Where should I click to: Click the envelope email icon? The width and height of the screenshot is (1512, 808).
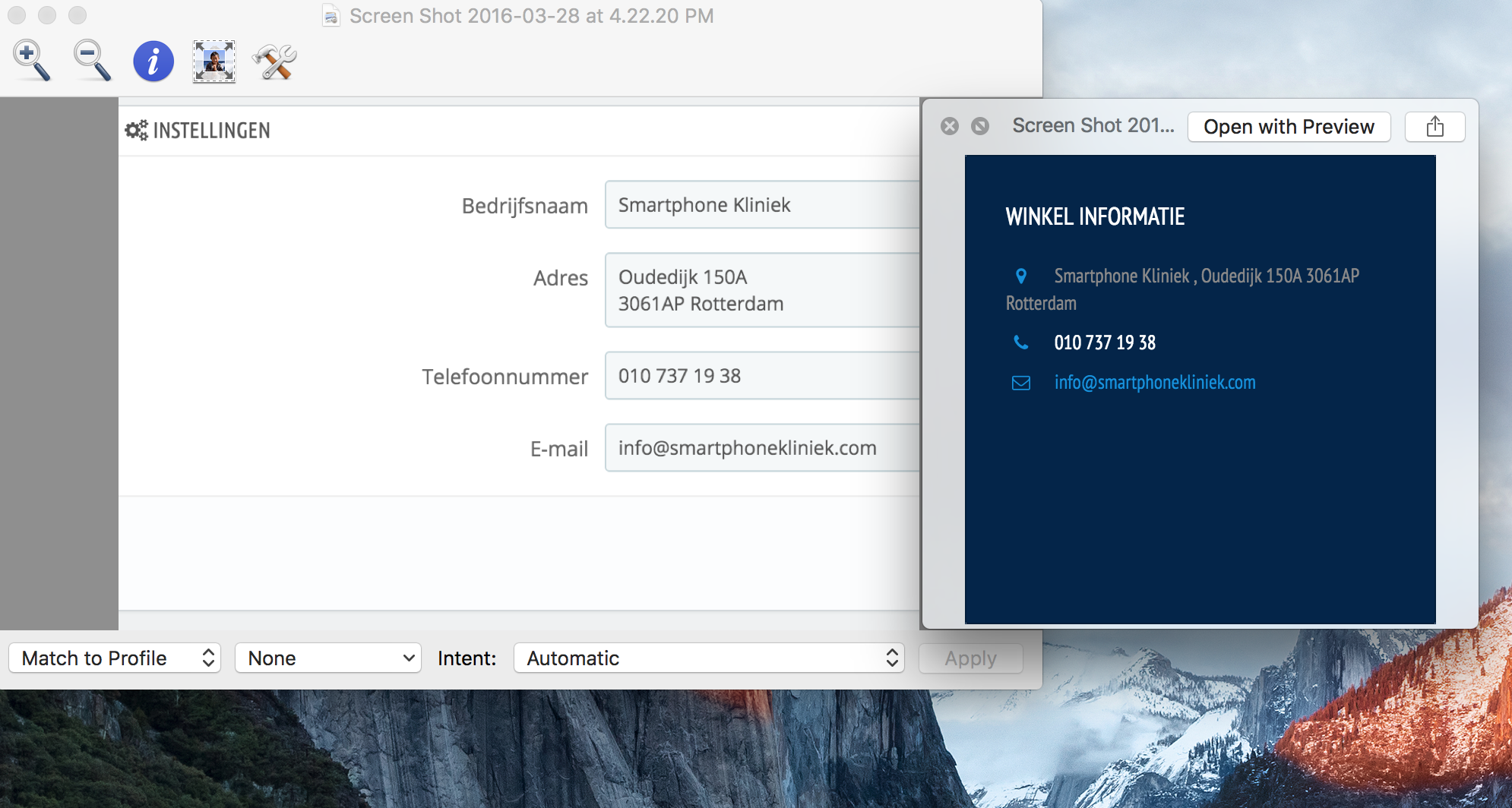click(x=1021, y=383)
